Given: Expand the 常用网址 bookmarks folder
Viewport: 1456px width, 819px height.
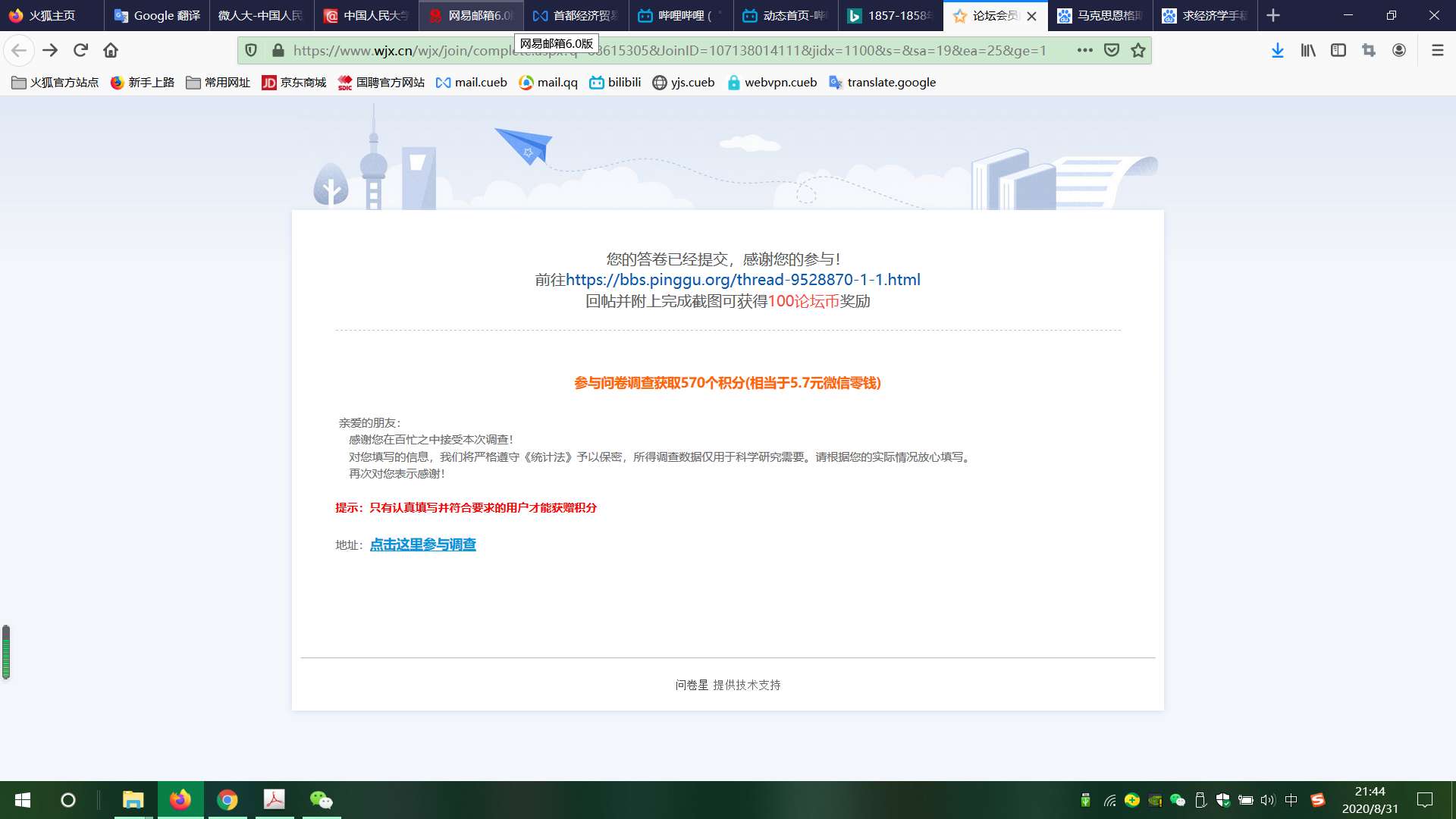Looking at the screenshot, I should click(x=218, y=83).
